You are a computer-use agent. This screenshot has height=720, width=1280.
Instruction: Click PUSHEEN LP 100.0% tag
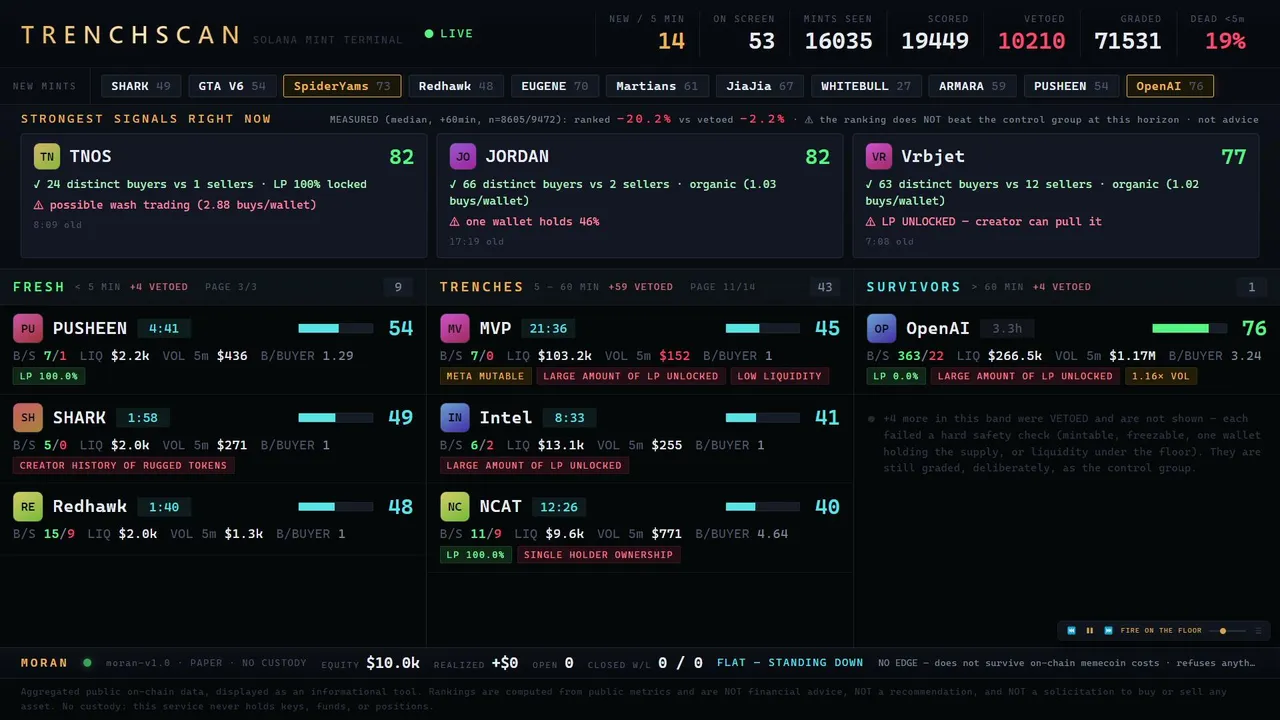49,377
